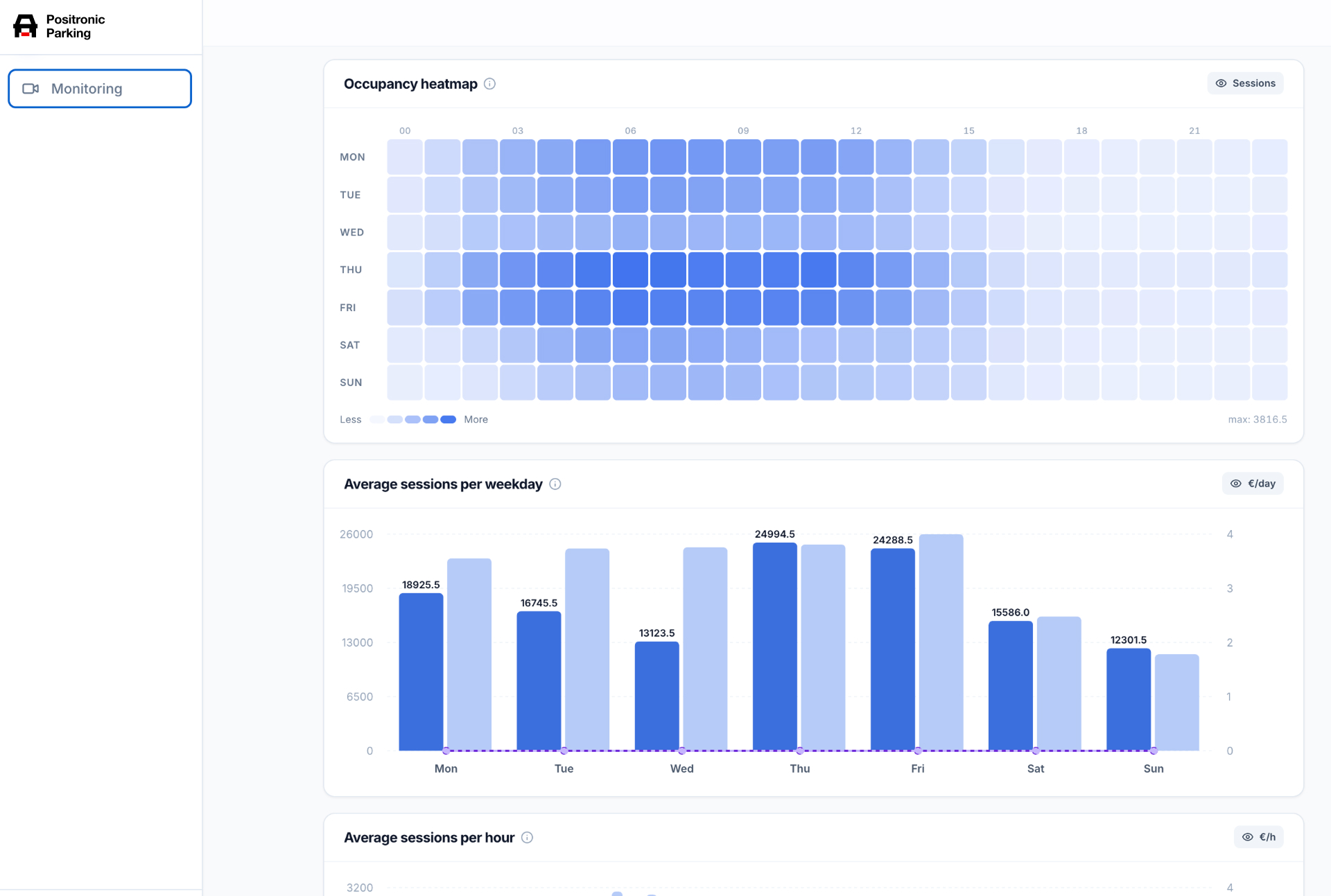Image resolution: width=1331 pixels, height=896 pixels.
Task: Click the lightest legend swatch near Less
Action: [x=377, y=419]
